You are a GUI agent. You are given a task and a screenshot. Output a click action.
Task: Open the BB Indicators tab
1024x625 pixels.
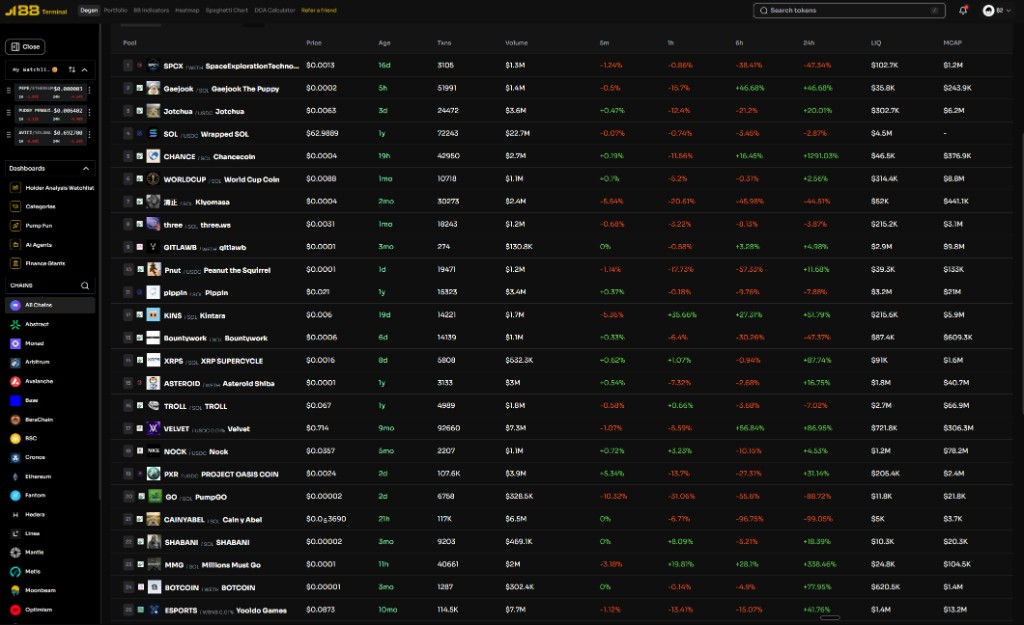tap(151, 10)
